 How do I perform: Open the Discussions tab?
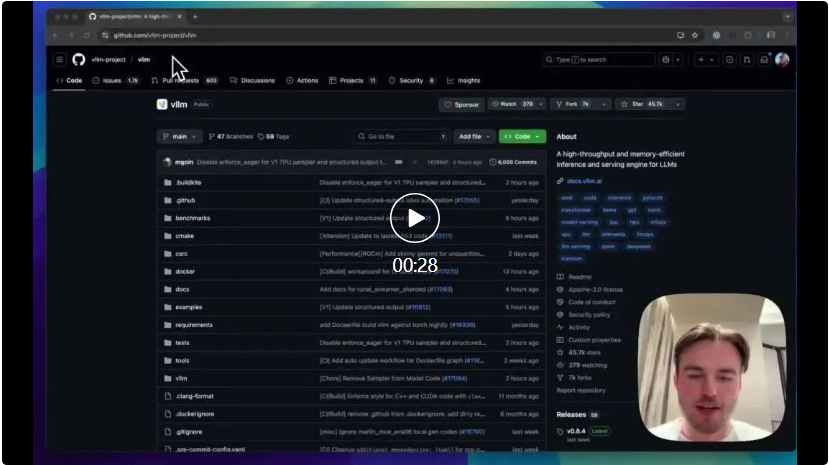(252, 81)
